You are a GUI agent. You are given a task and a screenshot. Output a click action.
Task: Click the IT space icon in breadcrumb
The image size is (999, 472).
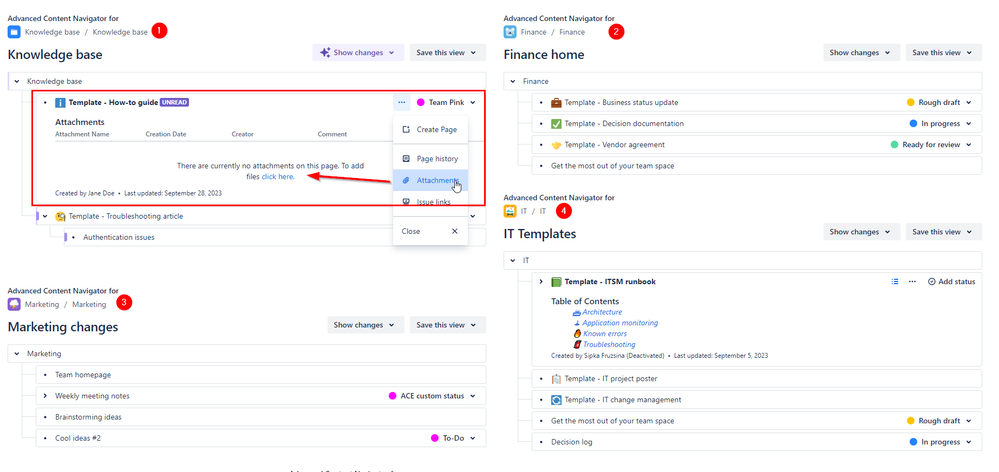click(x=510, y=211)
